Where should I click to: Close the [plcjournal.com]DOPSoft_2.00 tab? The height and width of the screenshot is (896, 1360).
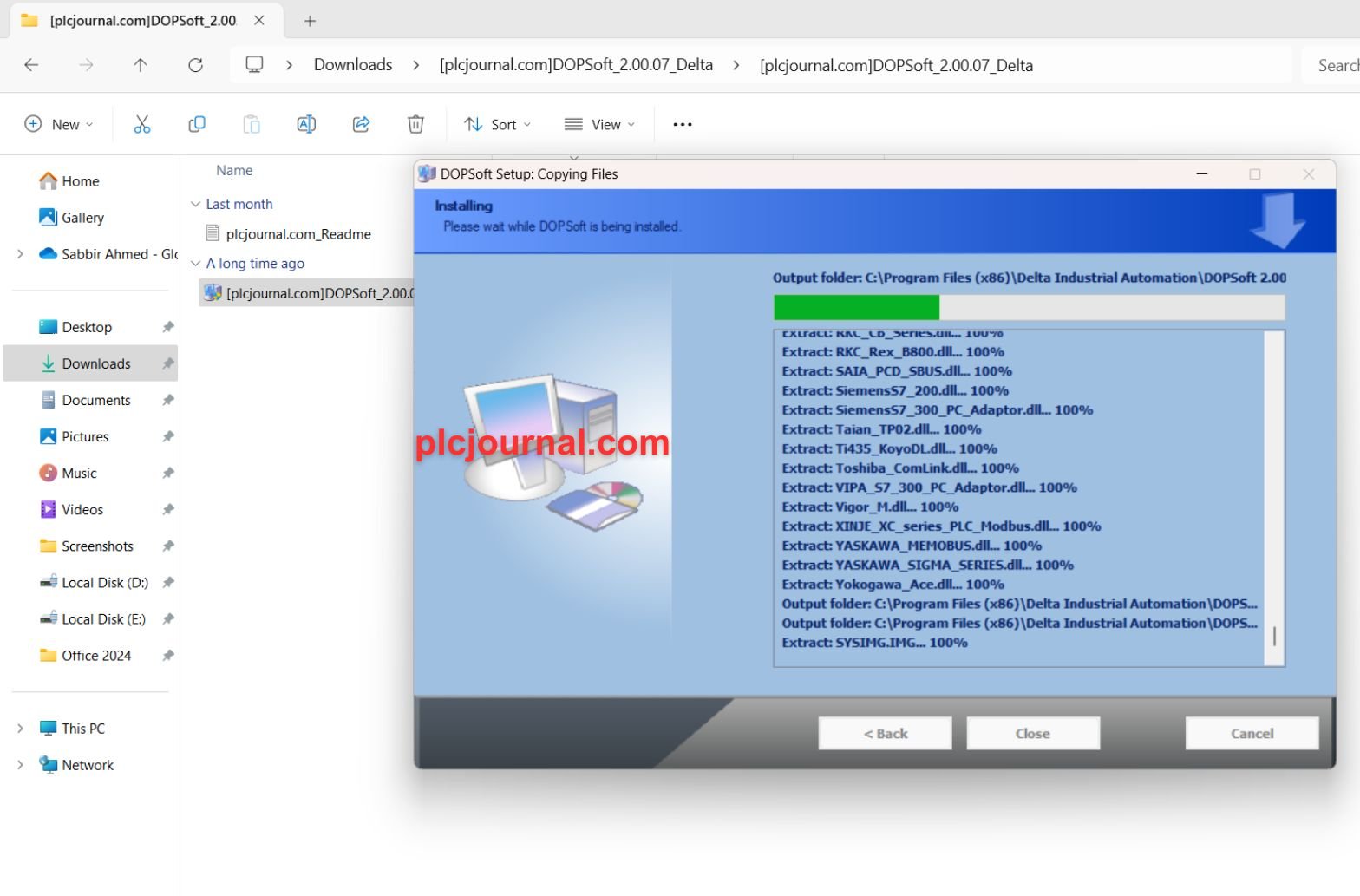click(259, 20)
